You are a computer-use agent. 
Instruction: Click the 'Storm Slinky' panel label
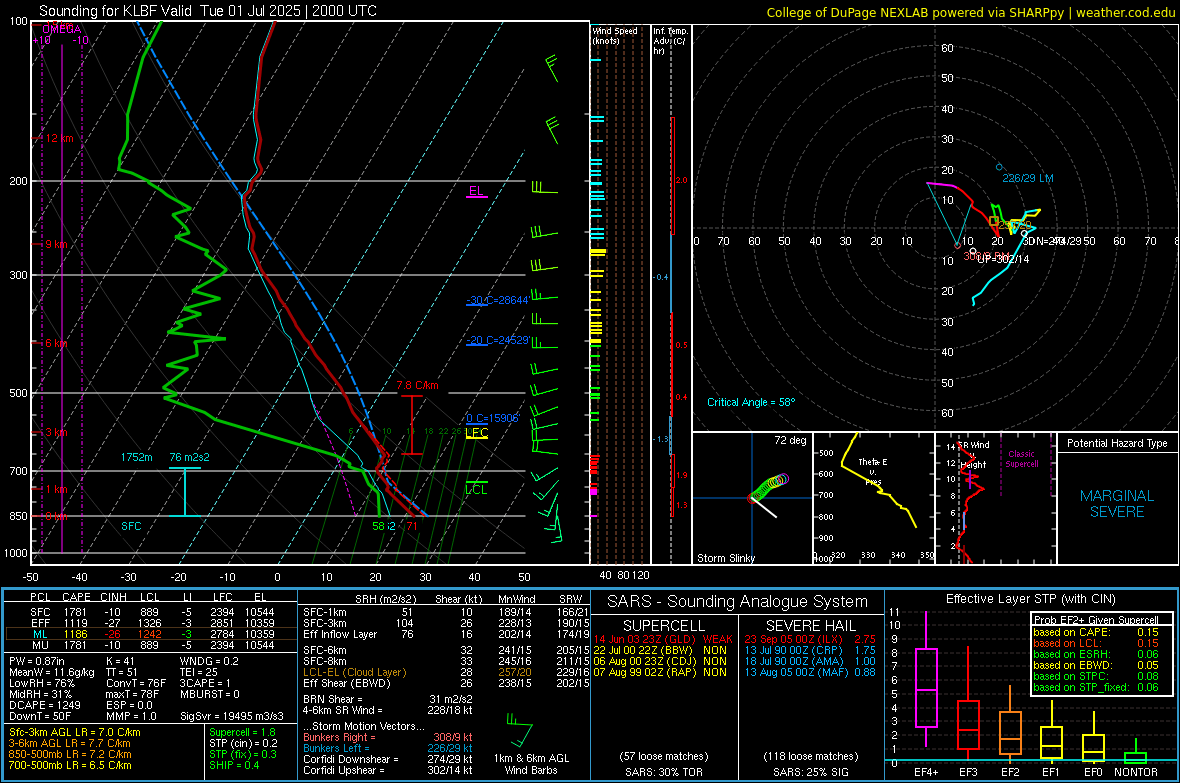click(725, 558)
